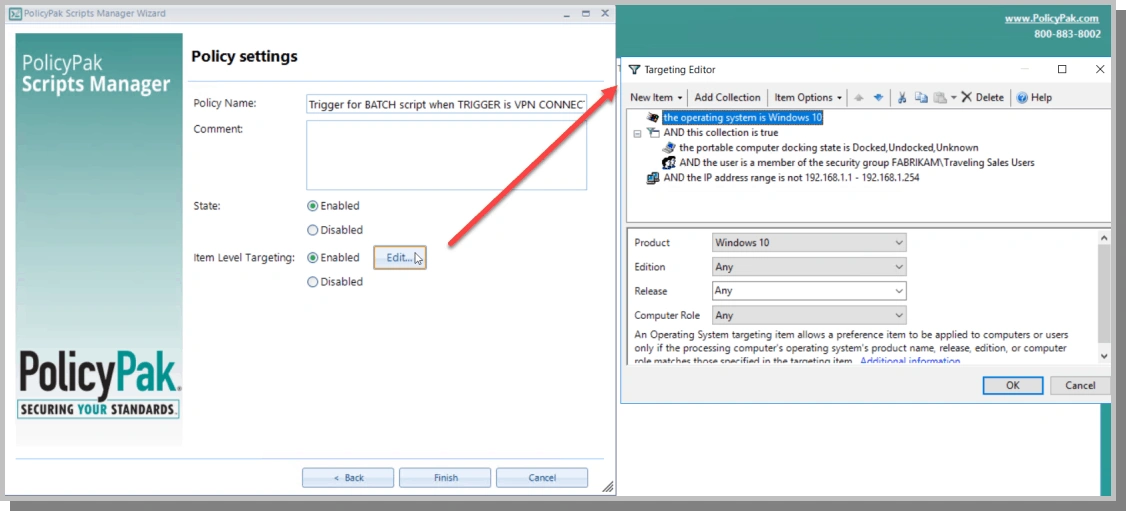Click the PolicyPak Scripts Manager Wizard title icon
Screen dimensions: 1136x521
pyautogui.click(x=14, y=13)
